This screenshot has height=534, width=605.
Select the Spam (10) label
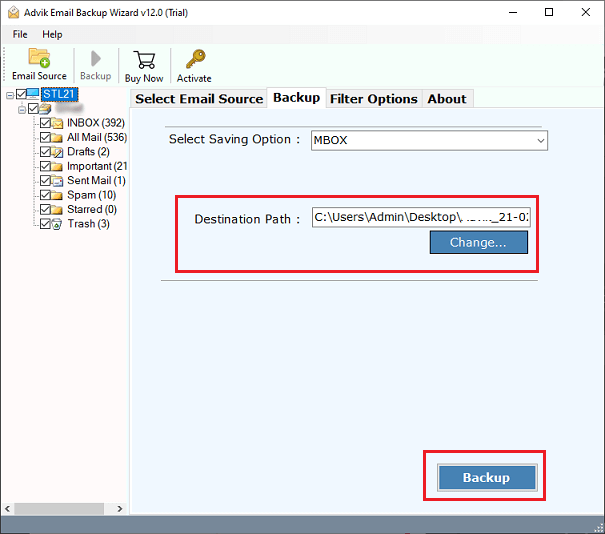pyautogui.click(x=91, y=195)
